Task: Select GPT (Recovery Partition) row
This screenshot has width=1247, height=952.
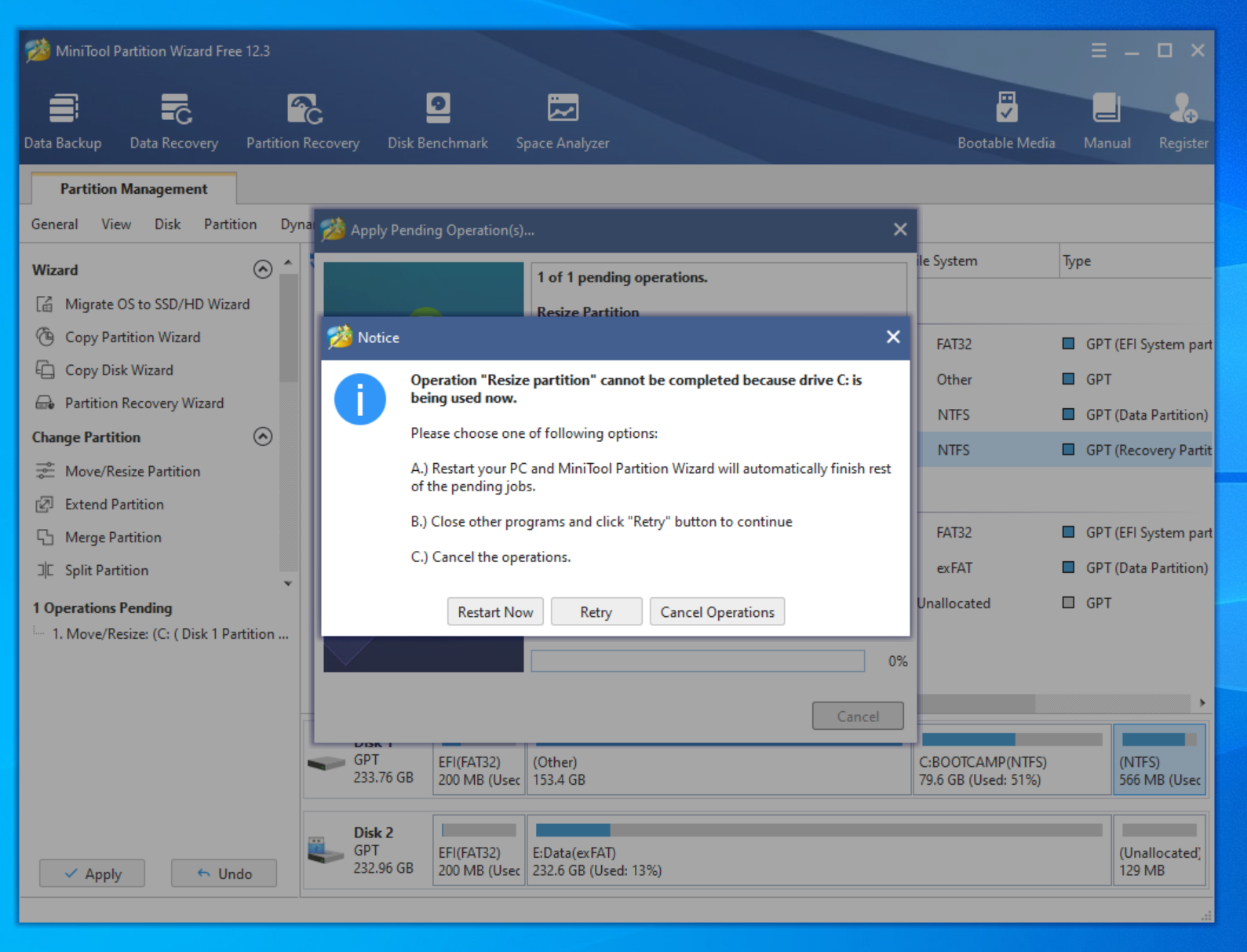Action: pyautogui.click(x=1064, y=450)
